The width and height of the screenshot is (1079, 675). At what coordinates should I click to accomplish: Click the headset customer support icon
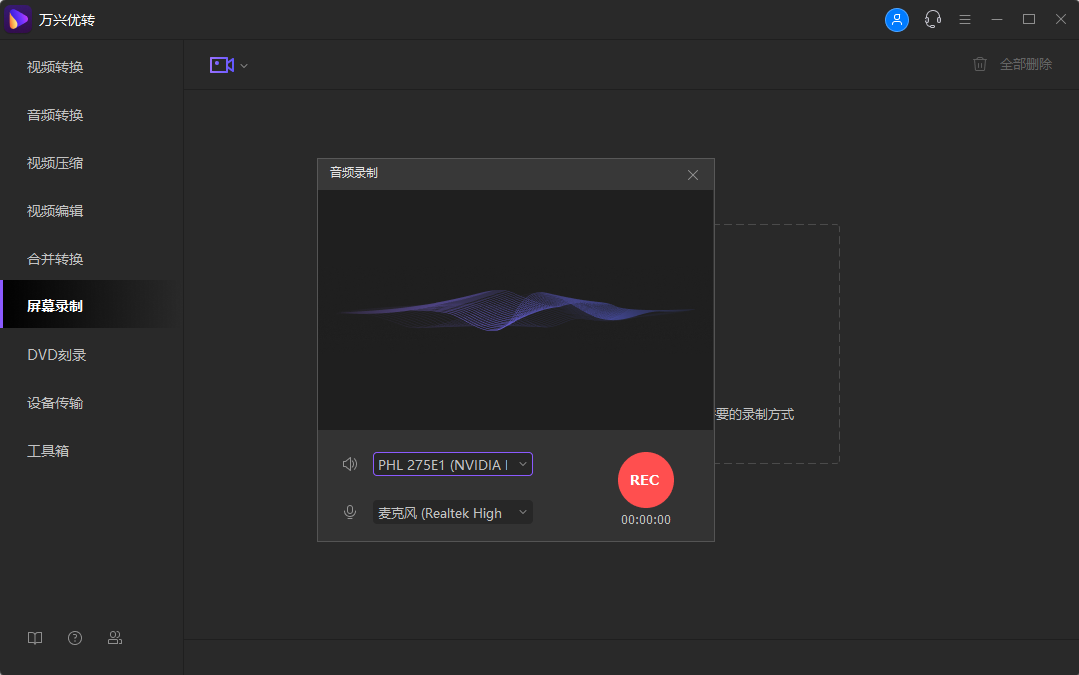(x=932, y=19)
